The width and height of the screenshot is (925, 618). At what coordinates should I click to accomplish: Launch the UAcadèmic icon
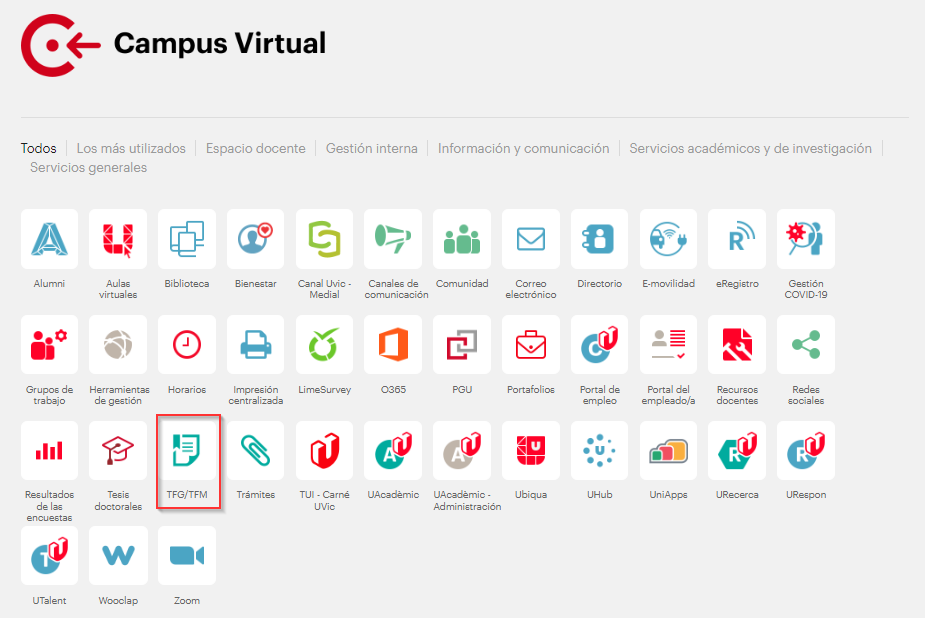393,451
